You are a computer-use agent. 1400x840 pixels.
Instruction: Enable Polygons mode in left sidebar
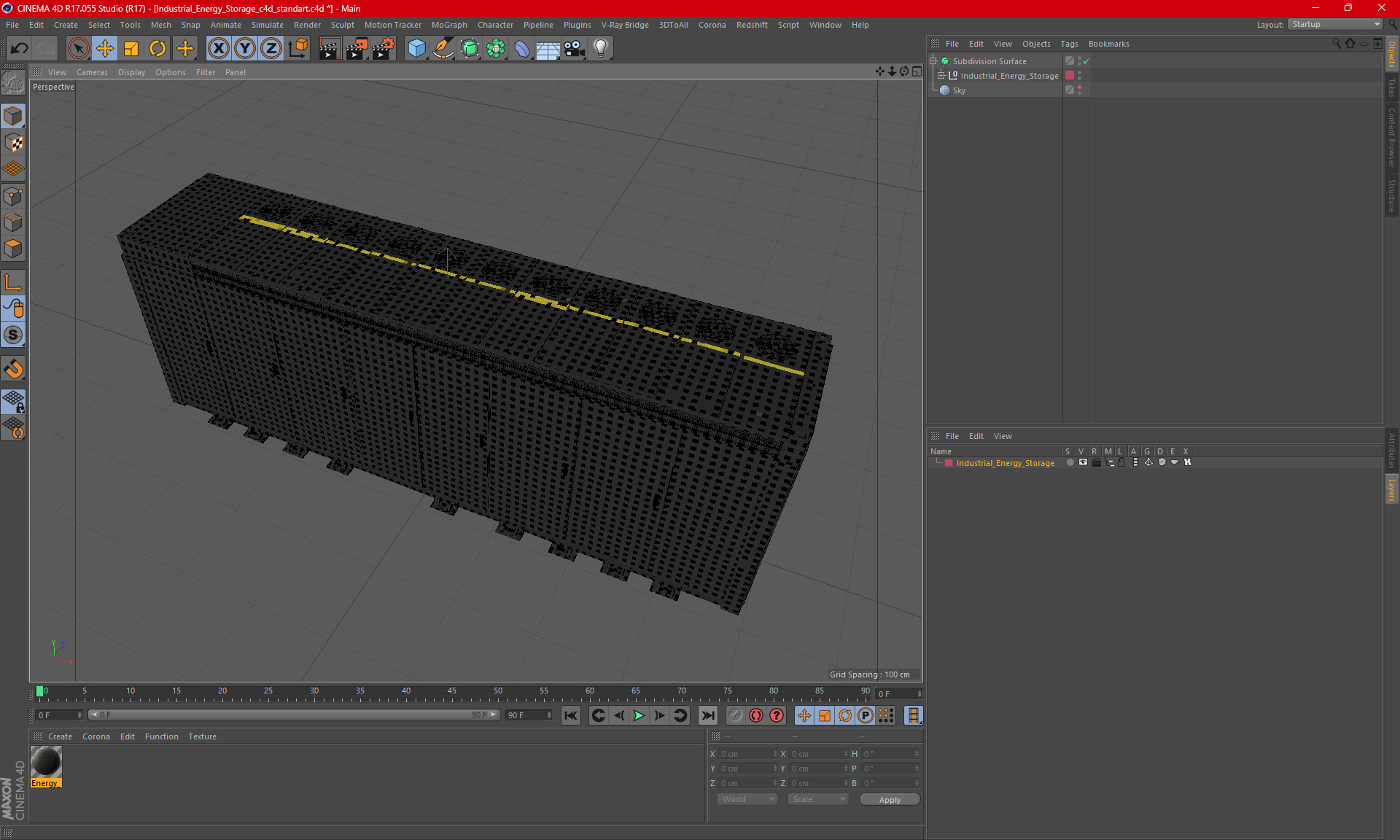[13, 249]
